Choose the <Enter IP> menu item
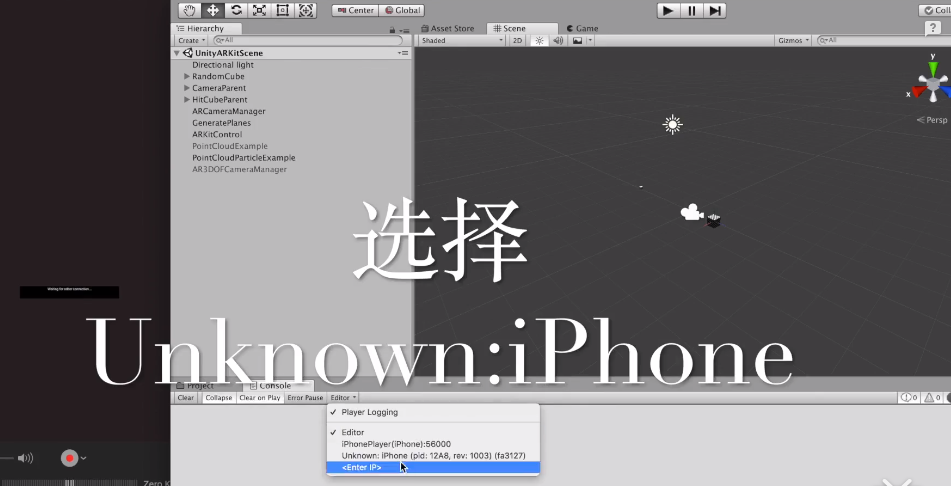Viewport: 951px width, 486px height. pos(433,467)
